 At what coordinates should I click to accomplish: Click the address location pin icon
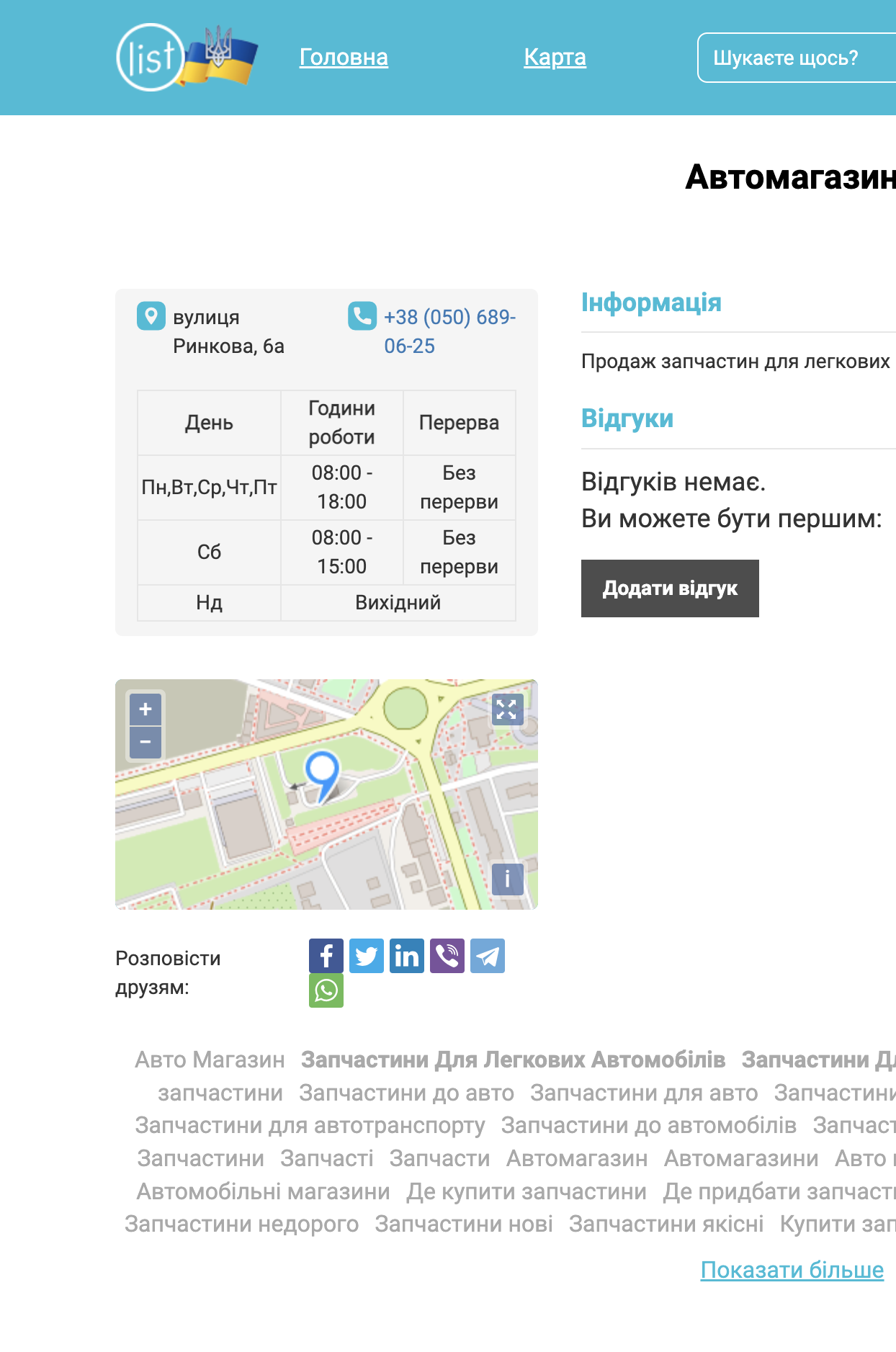[x=151, y=316]
